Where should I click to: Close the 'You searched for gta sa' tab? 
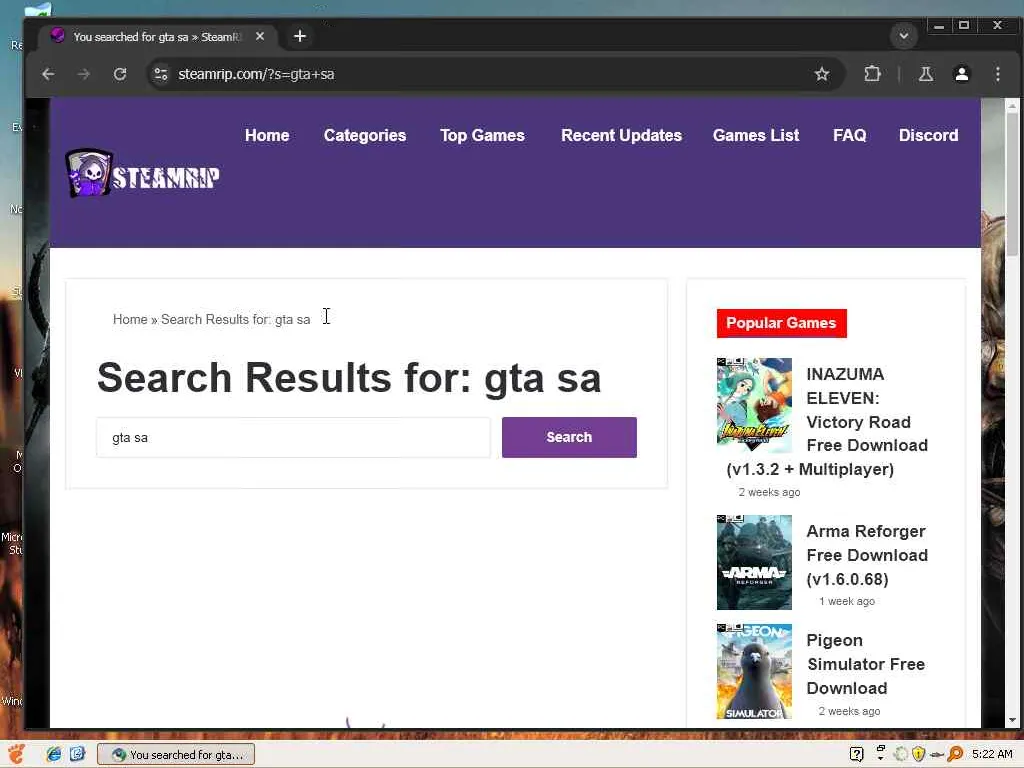pyautogui.click(x=260, y=37)
